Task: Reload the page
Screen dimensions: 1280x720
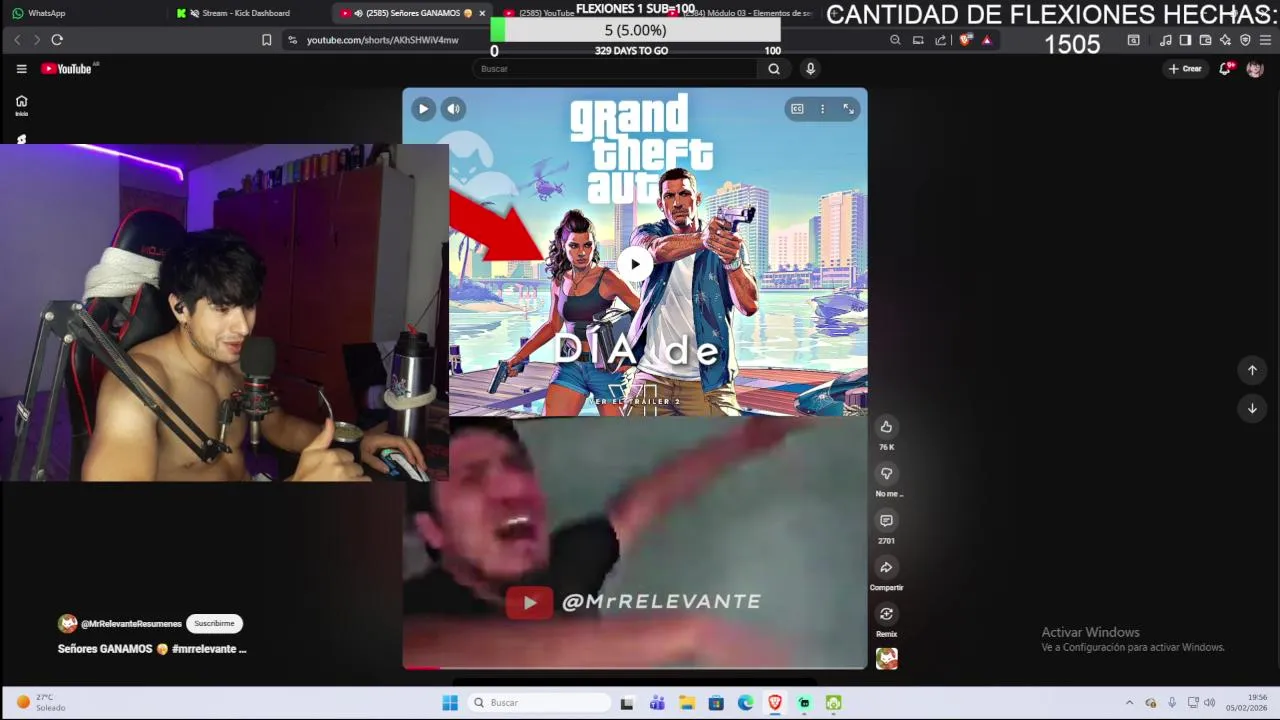Action: [57, 40]
